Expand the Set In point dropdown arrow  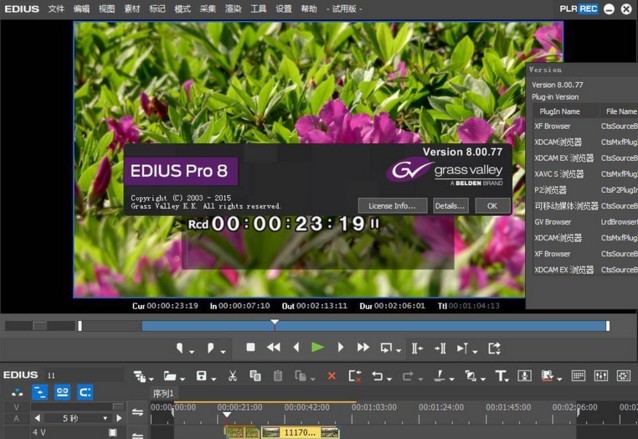[x=192, y=352]
